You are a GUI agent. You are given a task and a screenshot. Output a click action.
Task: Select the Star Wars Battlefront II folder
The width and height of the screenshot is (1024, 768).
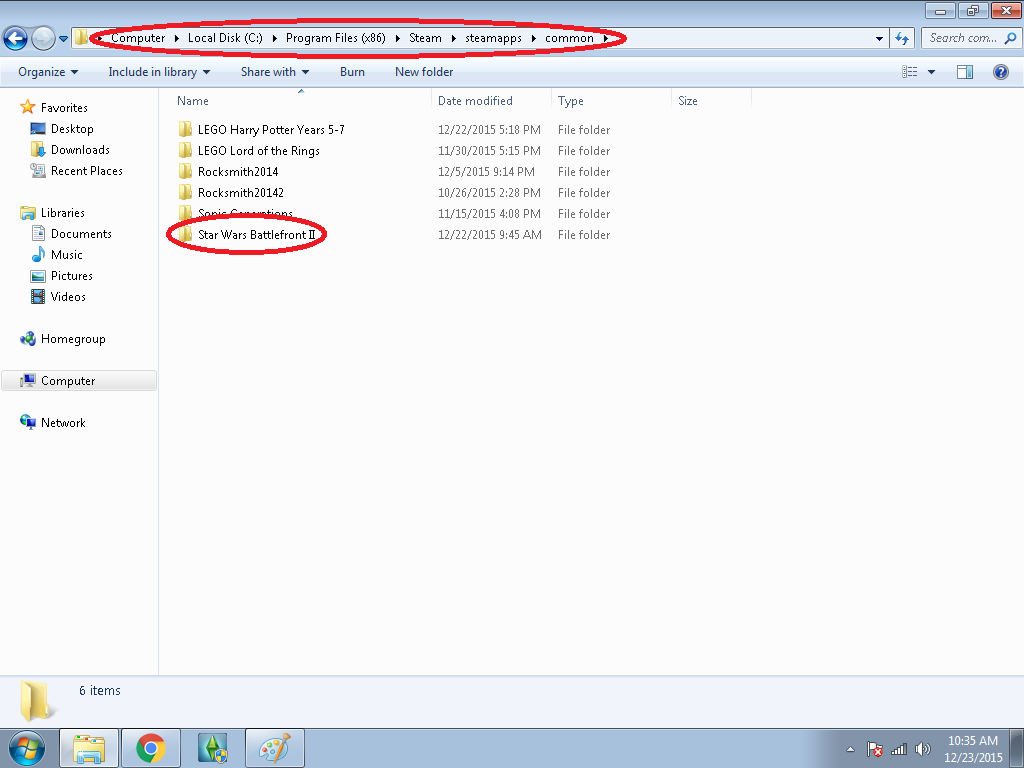click(x=256, y=234)
